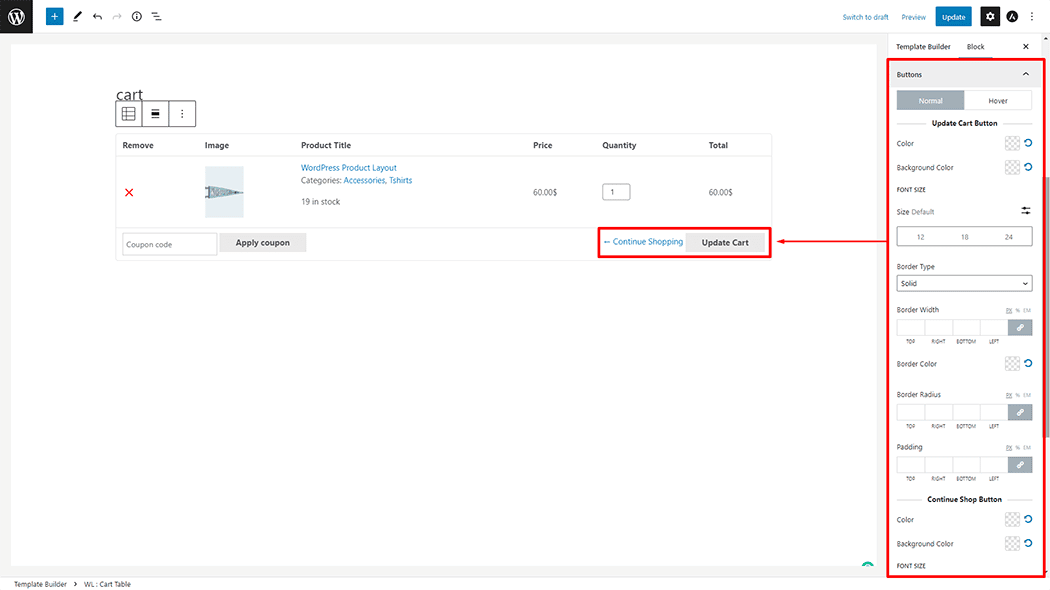Click the blue block inserter plus icon
The image size is (1050, 590).
click(x=54, y=17)
